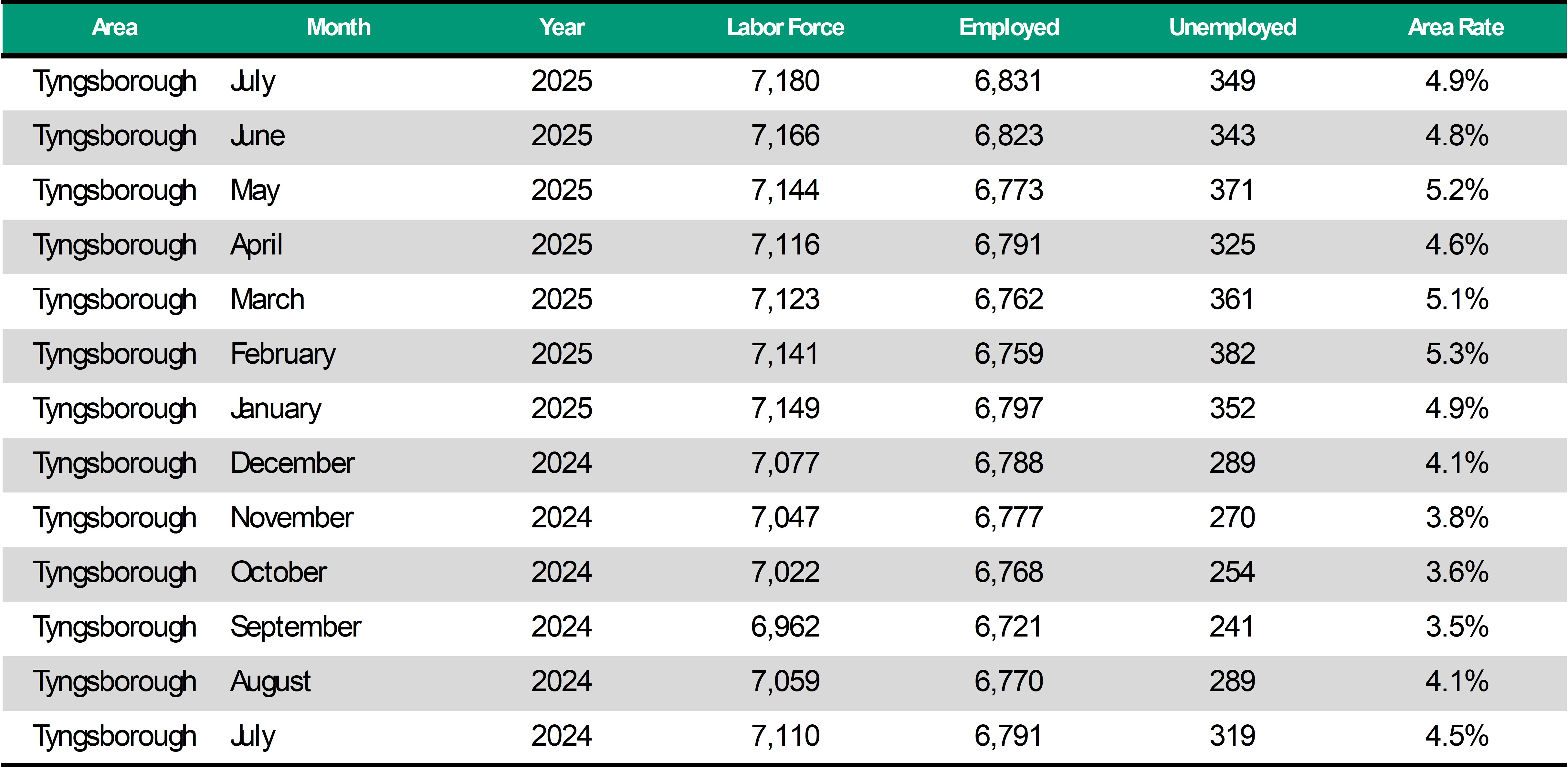The width and height of the screenshot is (1568, 767).
Task: Select the Unemployed column header
Action: [x=1233, y=27]
